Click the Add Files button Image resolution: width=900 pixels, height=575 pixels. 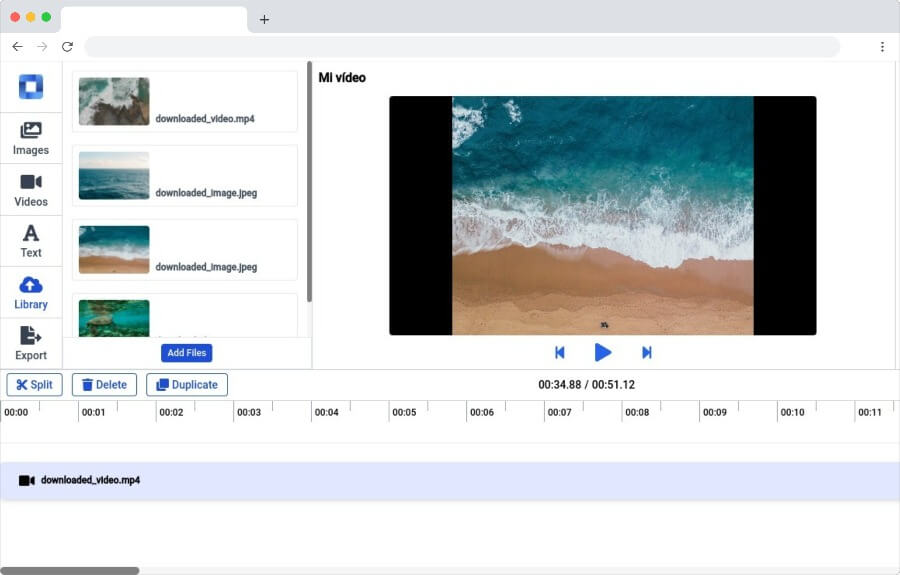[x=187, y=353]
